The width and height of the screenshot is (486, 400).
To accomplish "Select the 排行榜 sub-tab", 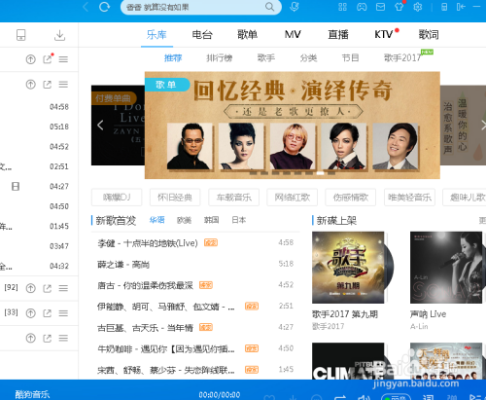I will coord(219,58).
